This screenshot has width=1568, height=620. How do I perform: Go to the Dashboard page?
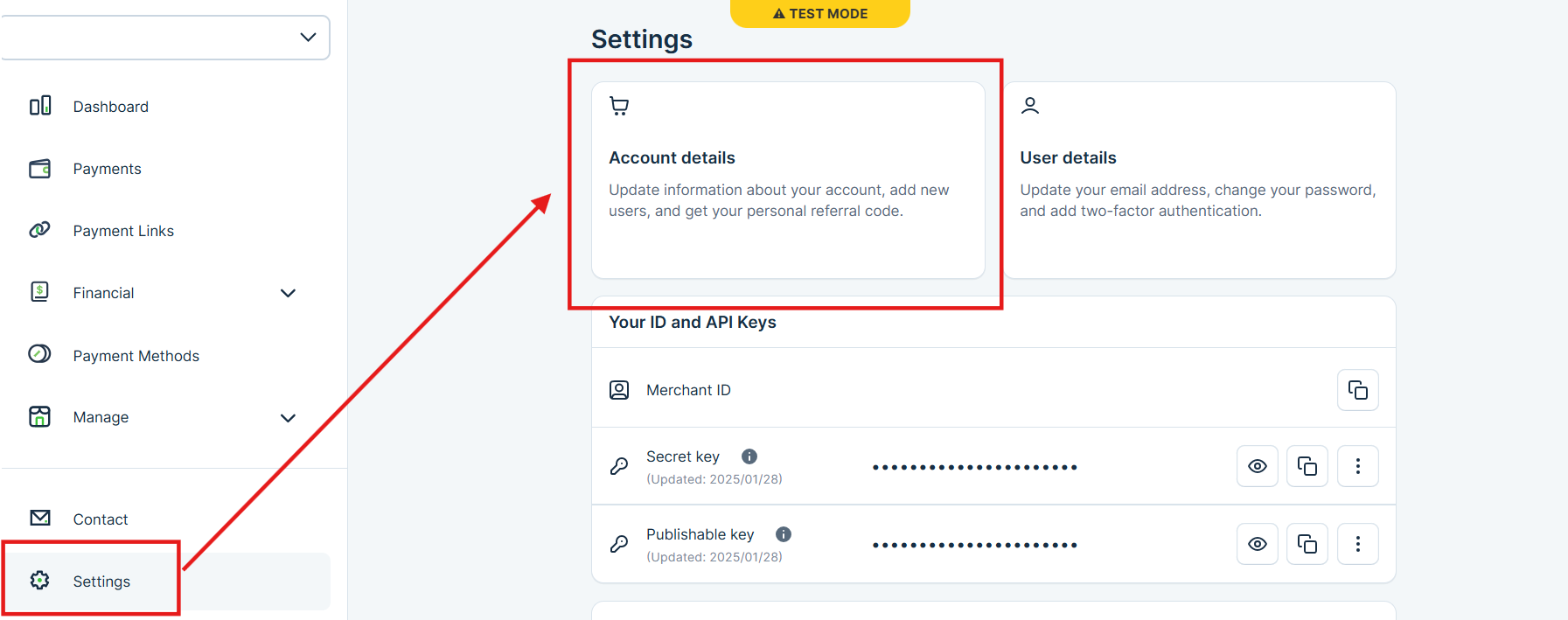tap(110, 107)
